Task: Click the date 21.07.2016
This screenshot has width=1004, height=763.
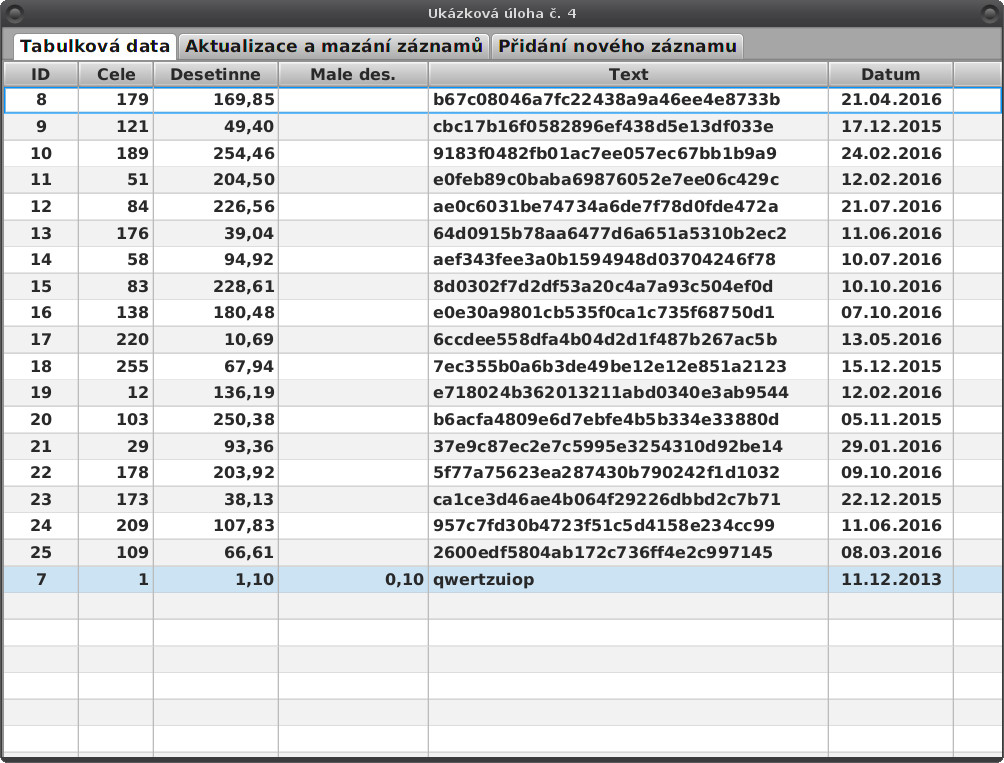Action: pyautogui.click(x=891, y=207)
